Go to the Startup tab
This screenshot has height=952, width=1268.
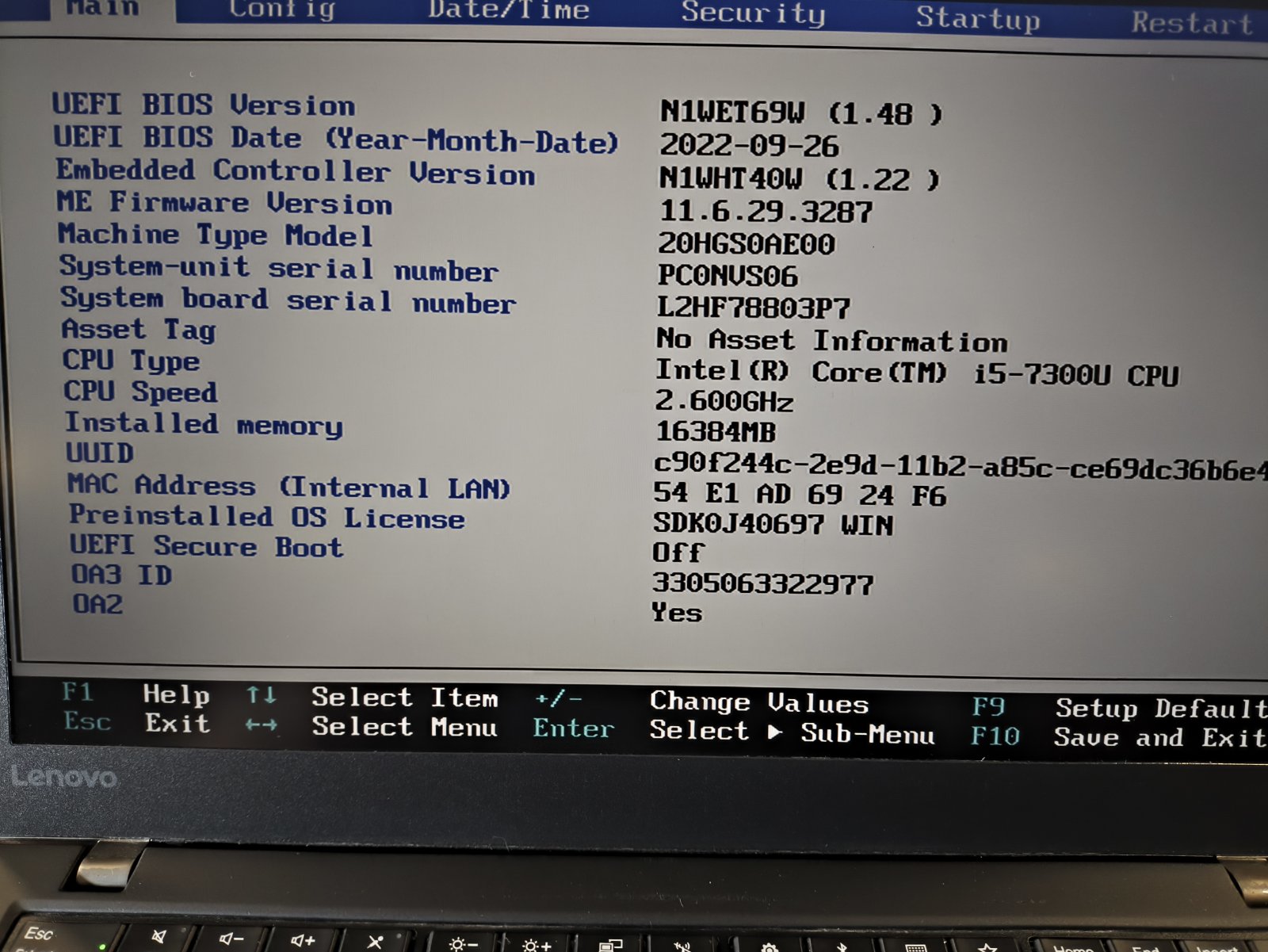tap(978, 17)
